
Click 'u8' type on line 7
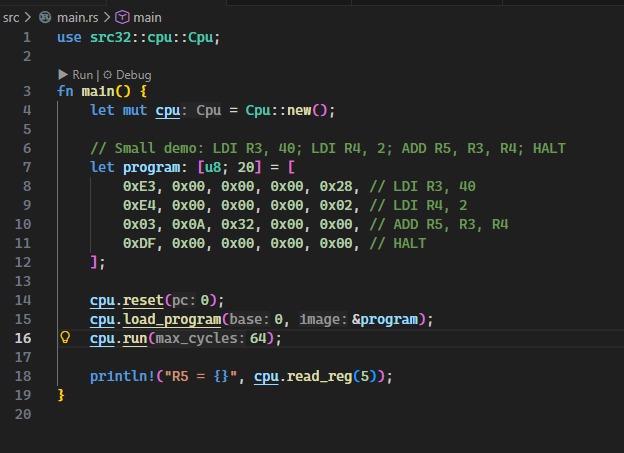213,167
